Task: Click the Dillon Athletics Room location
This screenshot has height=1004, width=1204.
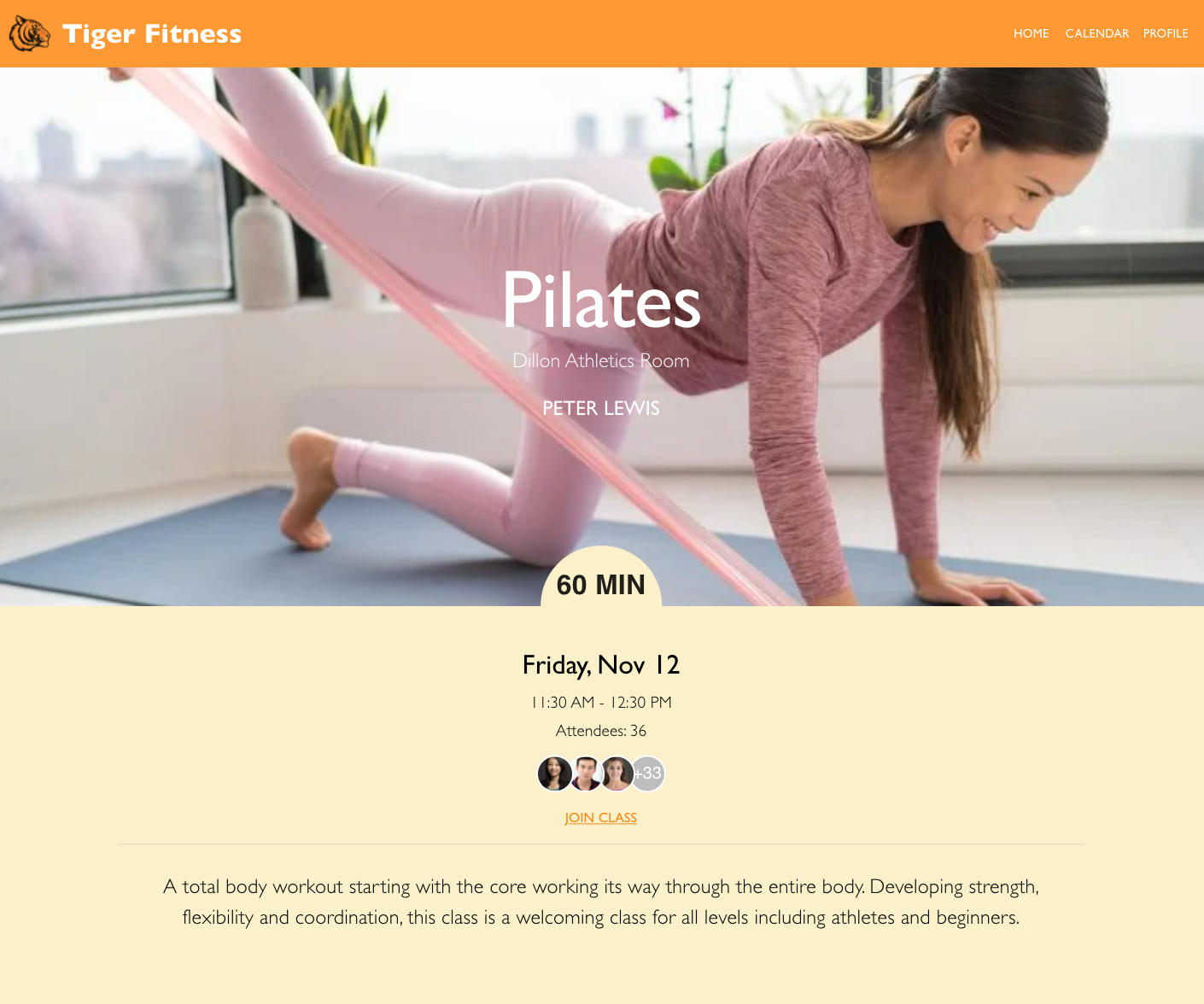Action: (x=601, y=361)
